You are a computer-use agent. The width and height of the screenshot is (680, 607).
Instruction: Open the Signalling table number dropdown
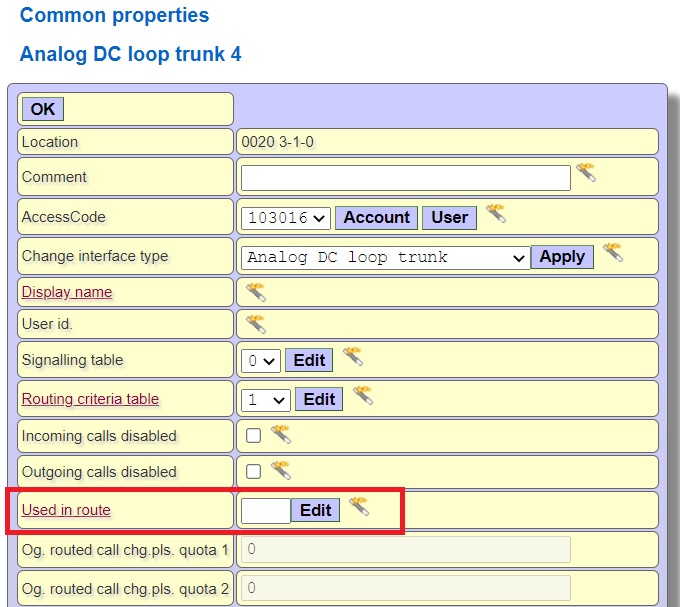click(261, 360)
